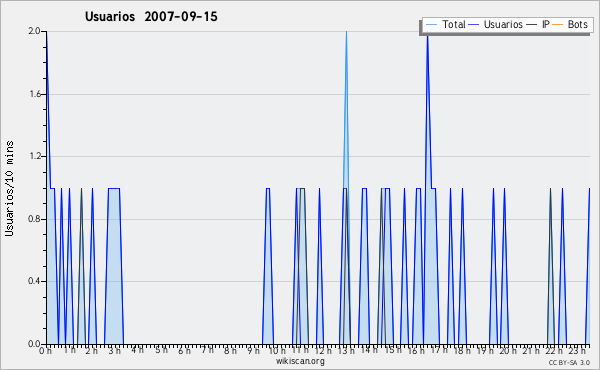Select the 'IP' legend label
The image size is (600, 370).
[x=546, y=24]
